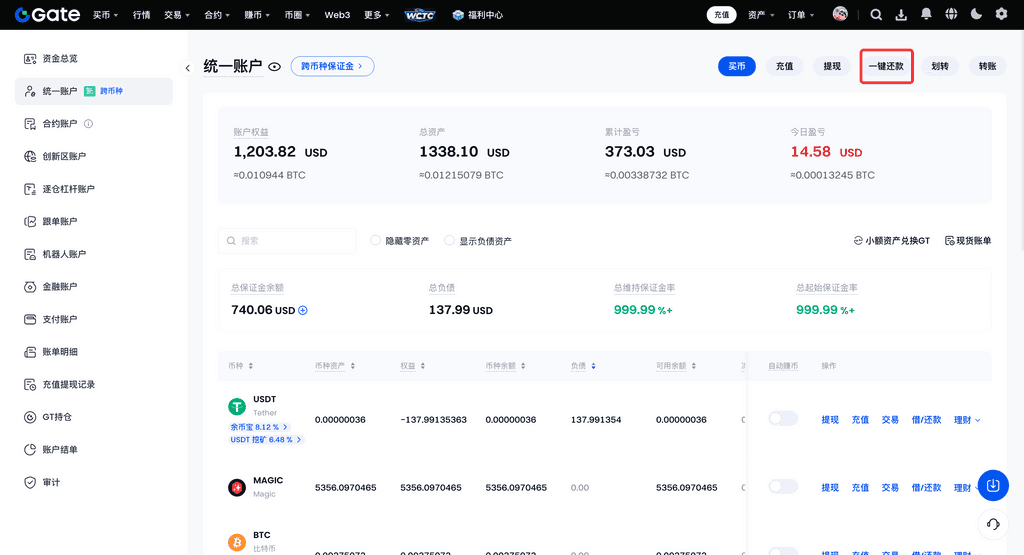The height and width of the screenshot is (555, 1024).
Task: Open the 行情 menu in top navigation
Action: click(x=141, y=15)
